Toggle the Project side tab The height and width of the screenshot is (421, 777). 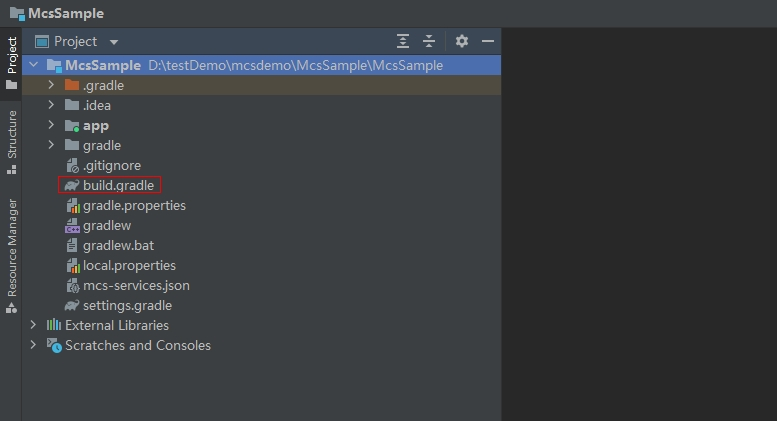pos(11,63)
